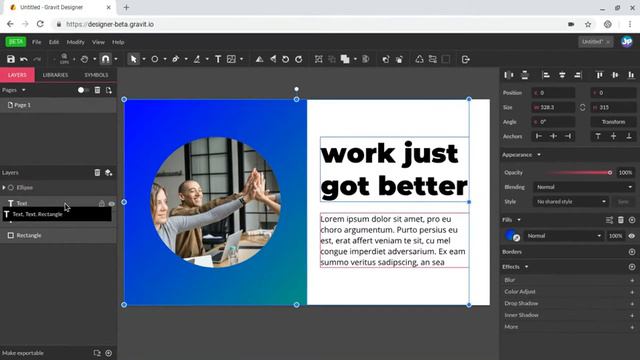Add a Drop Shadow effect
The image size is (640, 360).
point(632,304)
